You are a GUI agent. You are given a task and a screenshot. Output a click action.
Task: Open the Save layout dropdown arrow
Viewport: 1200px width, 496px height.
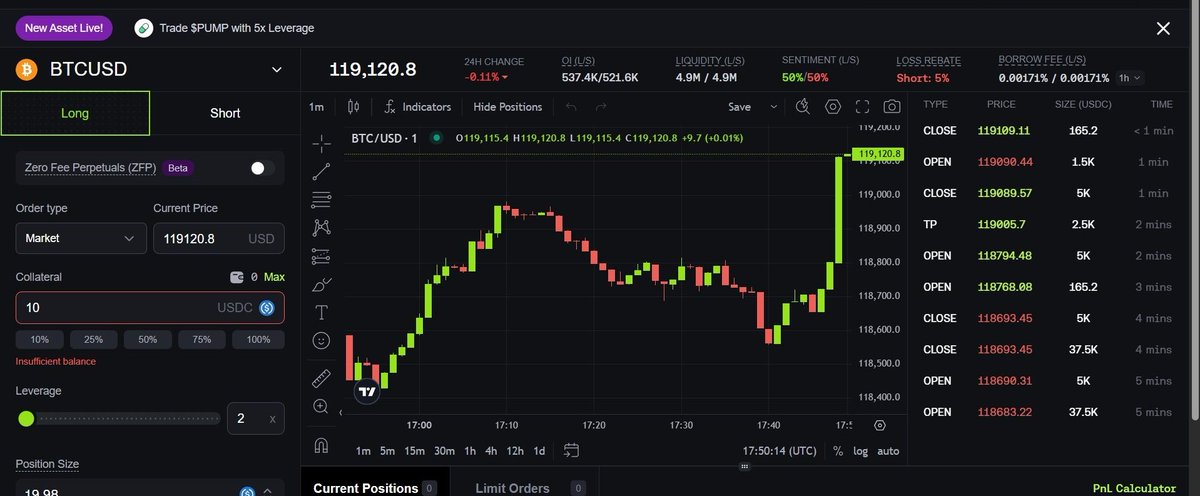[x=773, y=106]
